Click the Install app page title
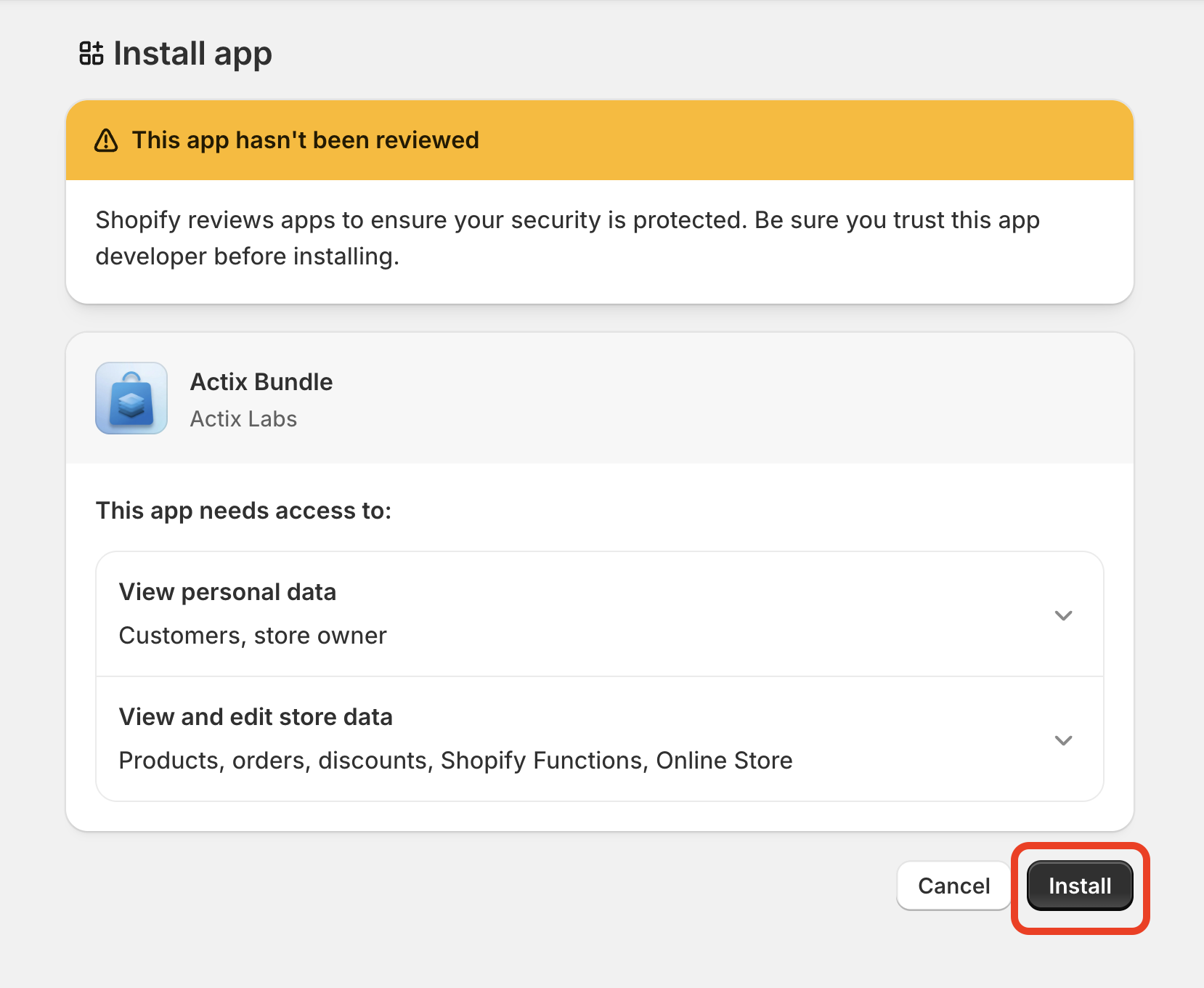Viewport: 1204px width, 988px height. click(192, 54)
